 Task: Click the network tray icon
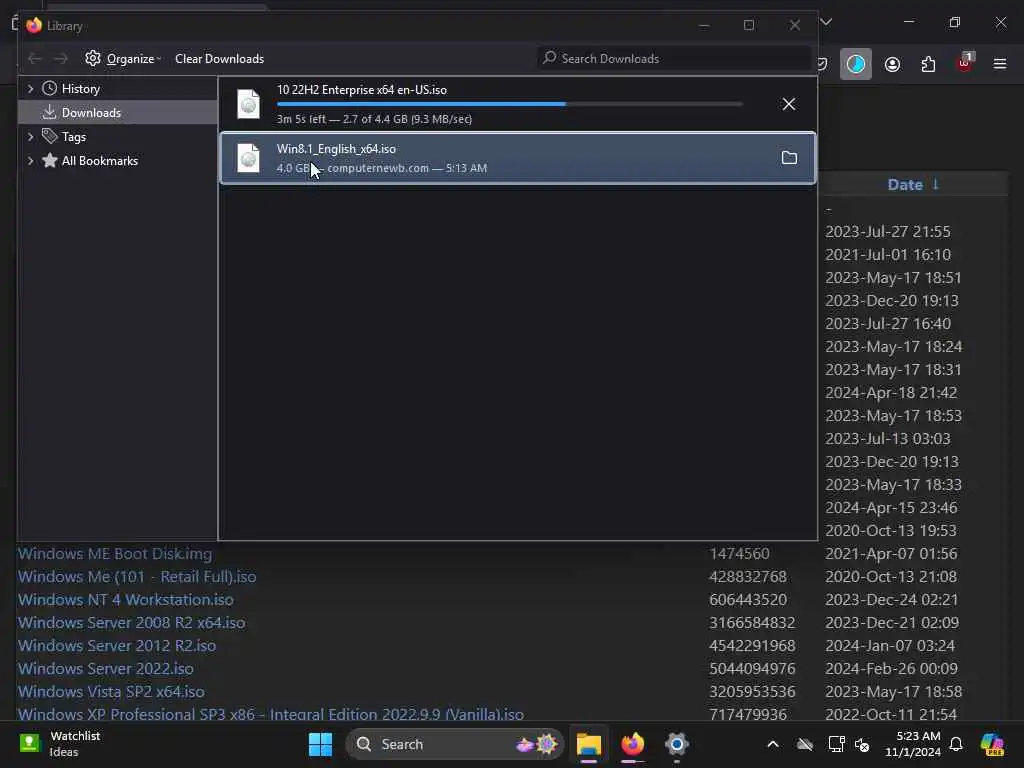836,744
